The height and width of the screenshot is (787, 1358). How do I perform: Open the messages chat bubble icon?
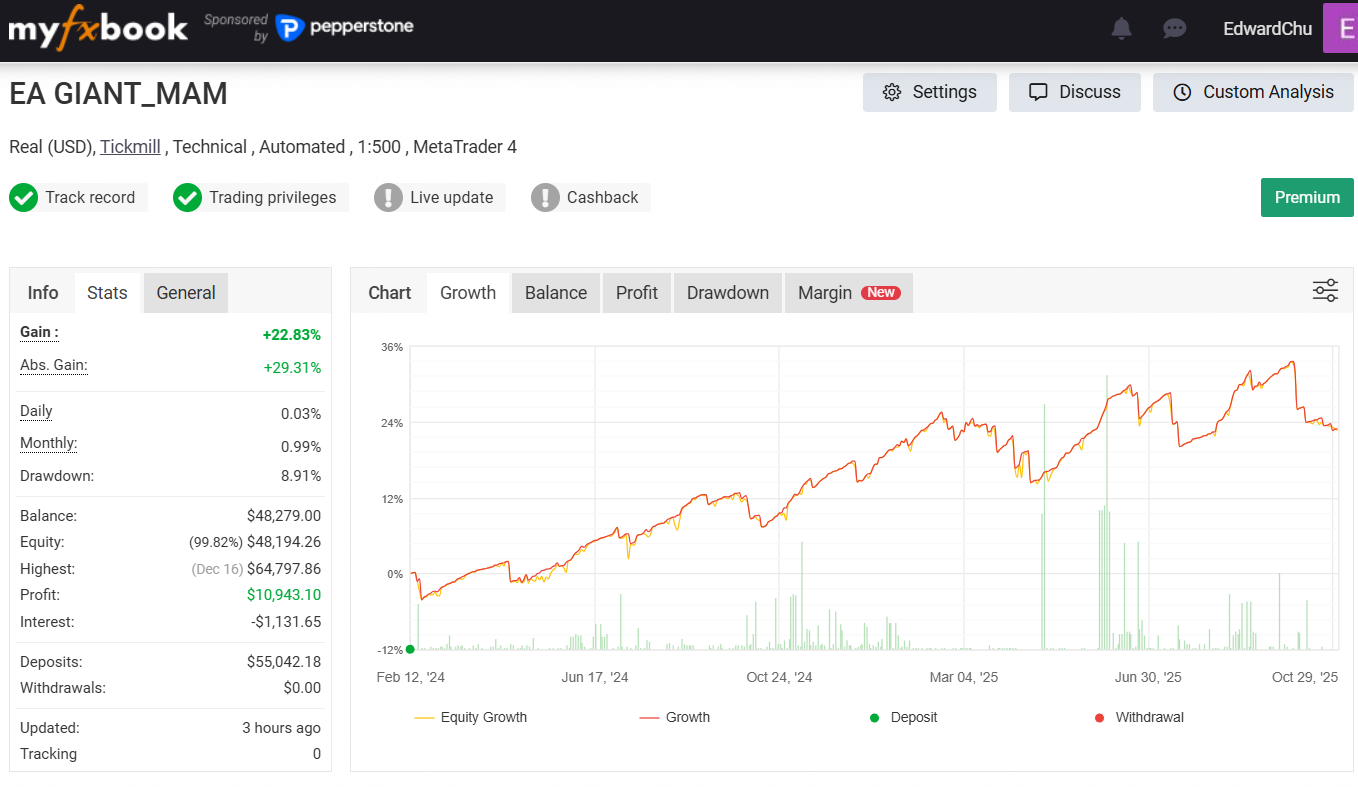point(1174,29)
